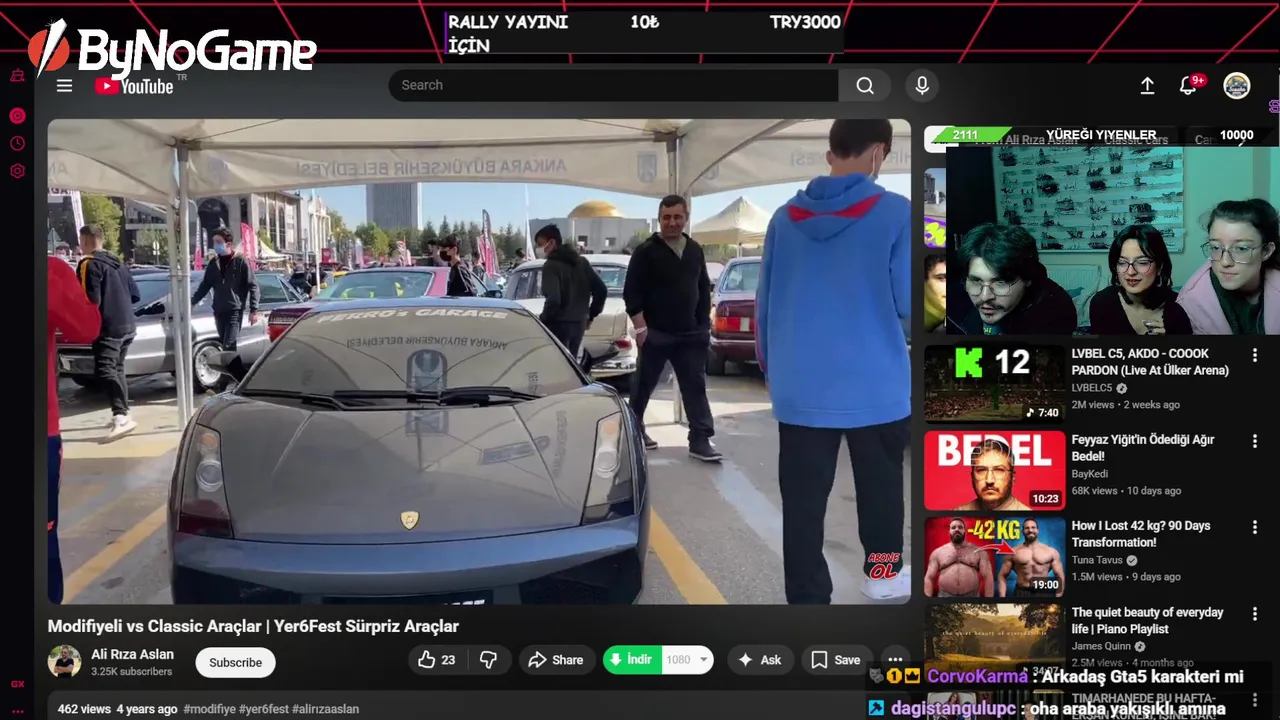Click the video player area
The width and height of the screenshot is (1280, 720).
point(479,361)
